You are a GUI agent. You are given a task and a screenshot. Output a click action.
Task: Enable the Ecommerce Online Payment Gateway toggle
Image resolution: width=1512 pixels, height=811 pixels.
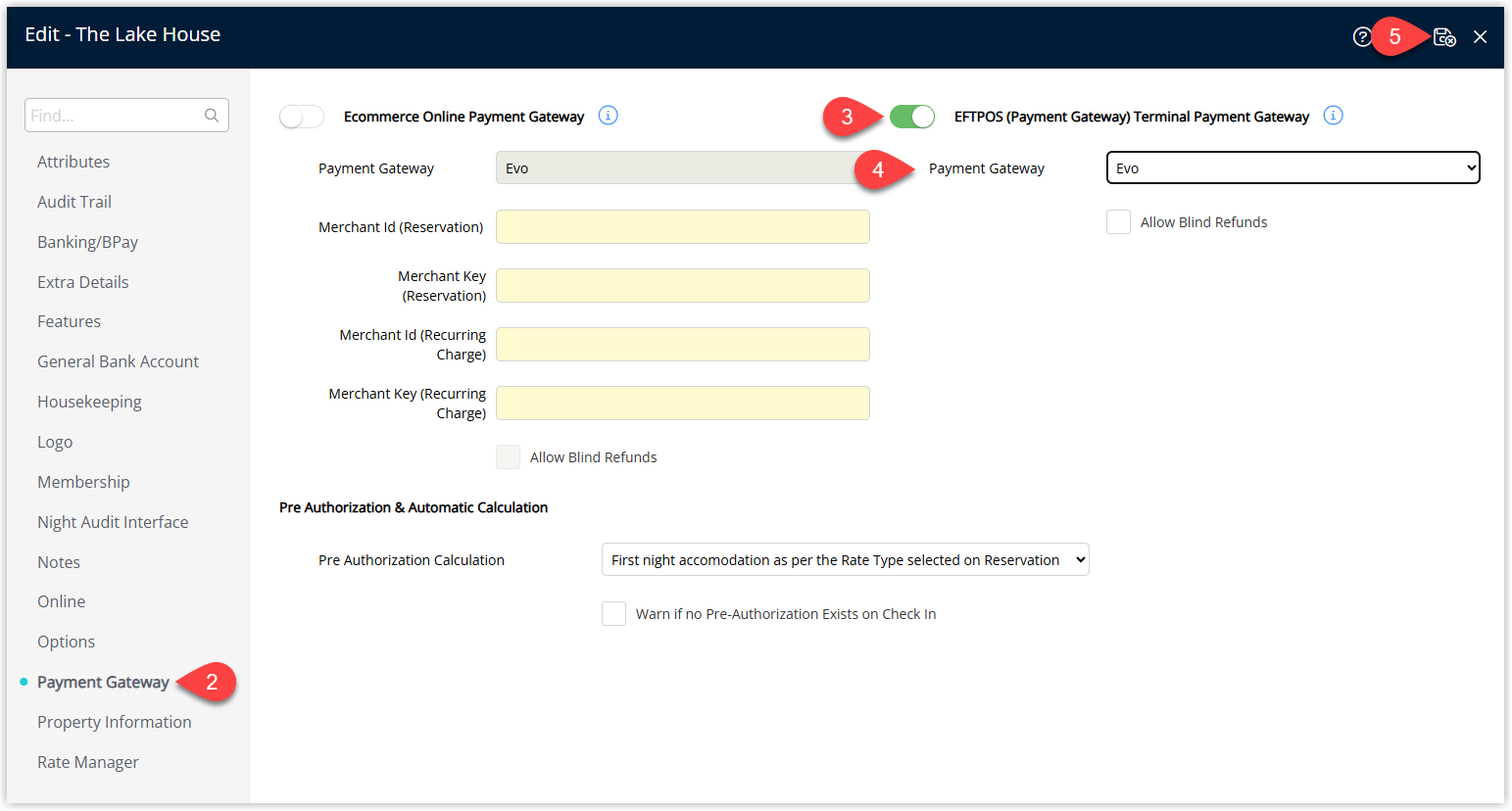point(302,117)
